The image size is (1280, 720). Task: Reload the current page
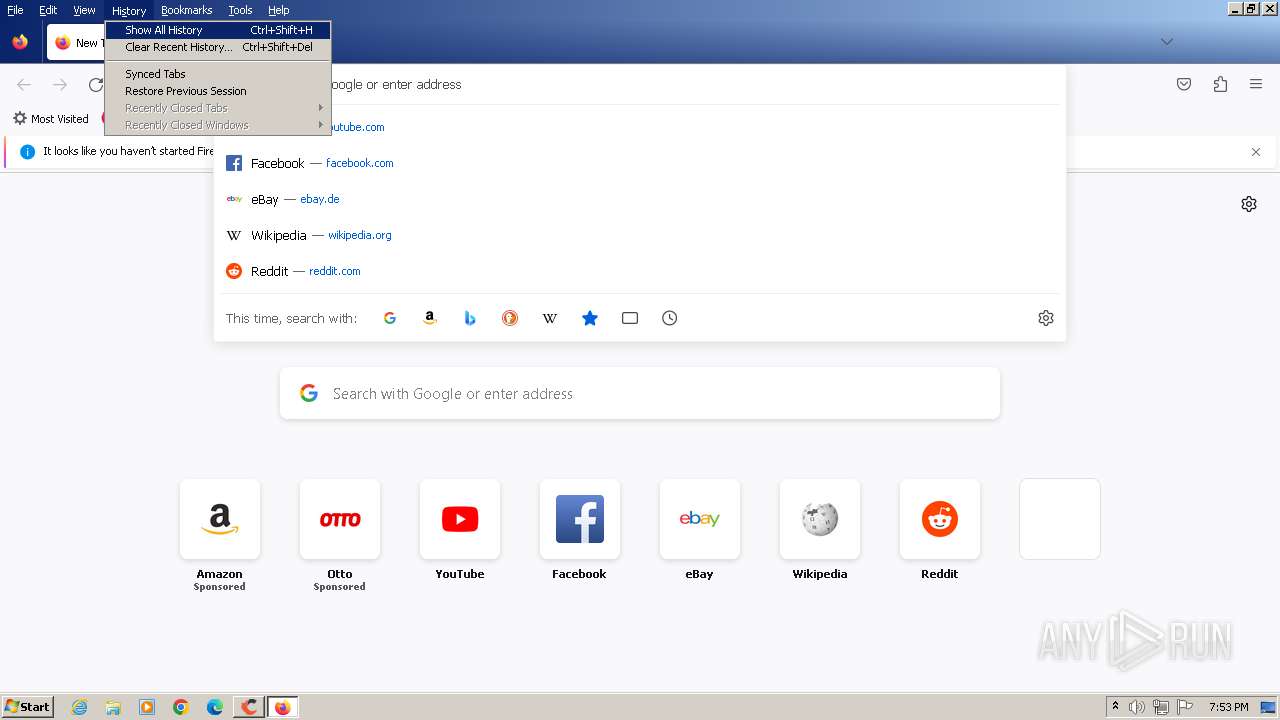click(96, 85)
